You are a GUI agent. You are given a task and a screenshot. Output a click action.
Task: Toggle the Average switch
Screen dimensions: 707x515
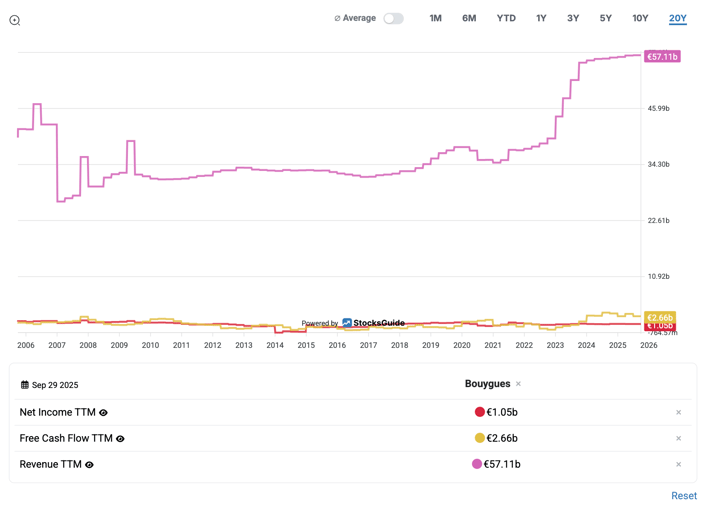393,18
